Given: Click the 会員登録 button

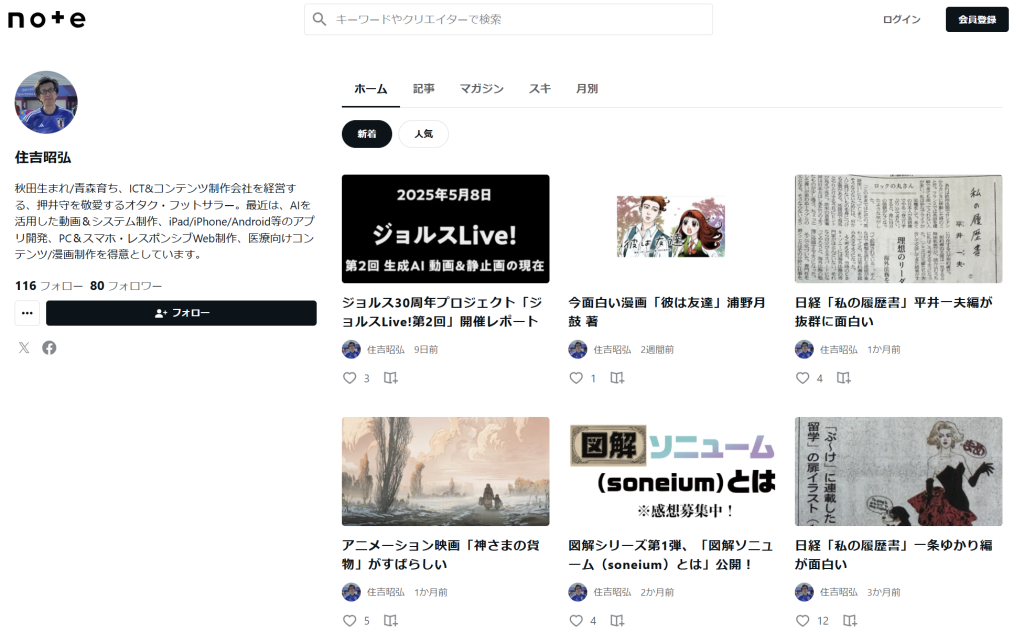Looking at the screenshot, I should [976, 19].
